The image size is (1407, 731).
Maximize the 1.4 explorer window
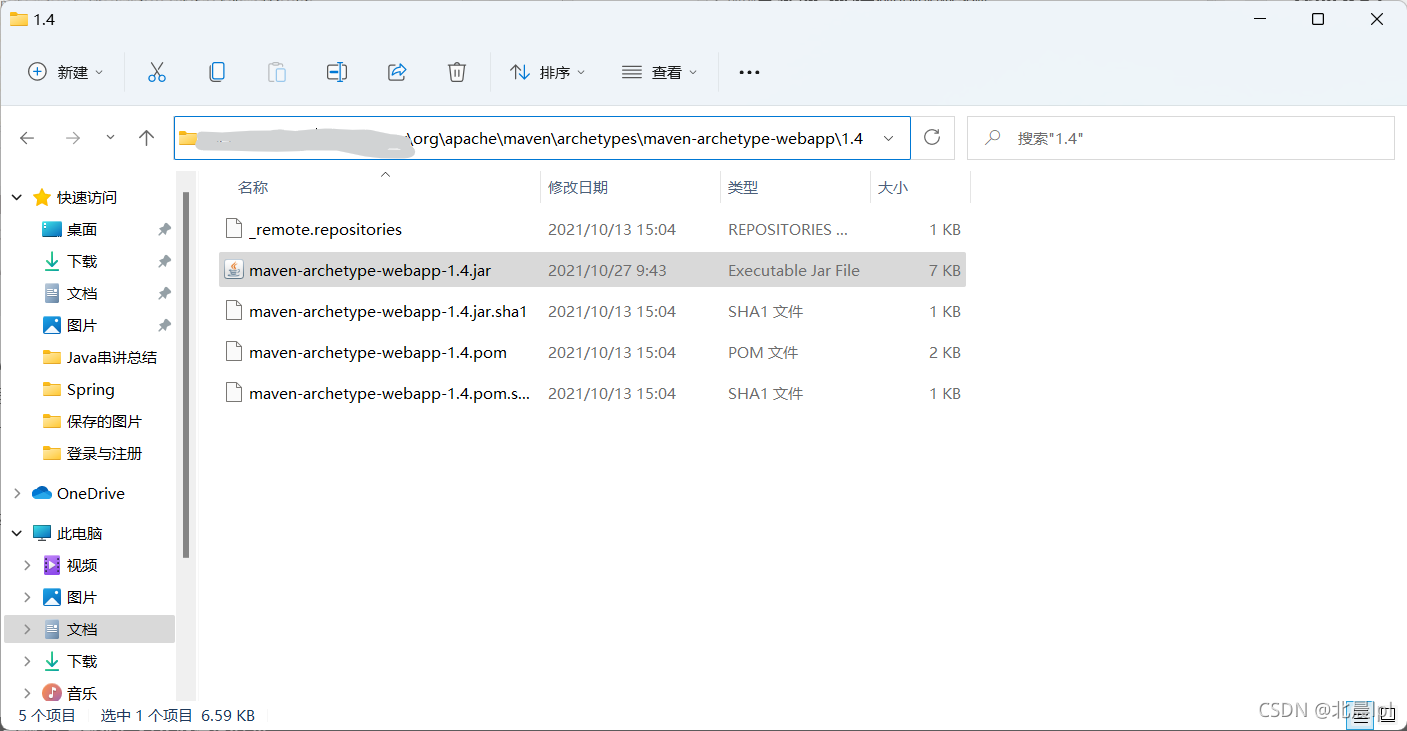coord(1318,19)
